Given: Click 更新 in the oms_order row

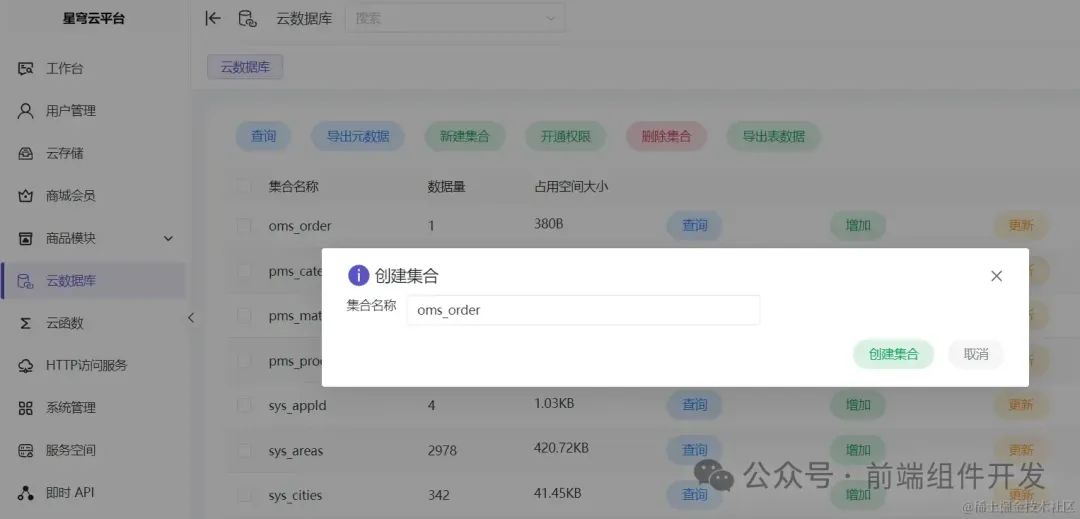Looking at the screenshot, I should click(1021, 226).
